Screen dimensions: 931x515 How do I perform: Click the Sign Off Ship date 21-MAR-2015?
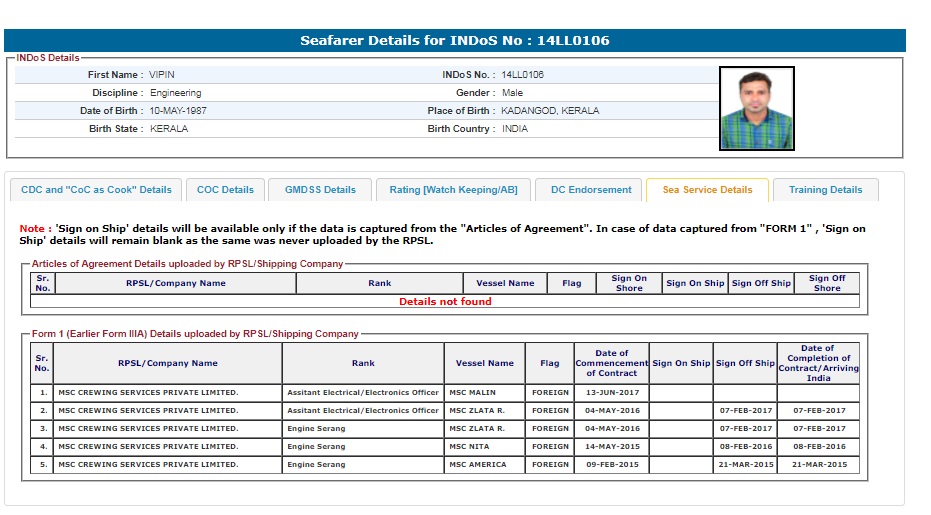744,465
